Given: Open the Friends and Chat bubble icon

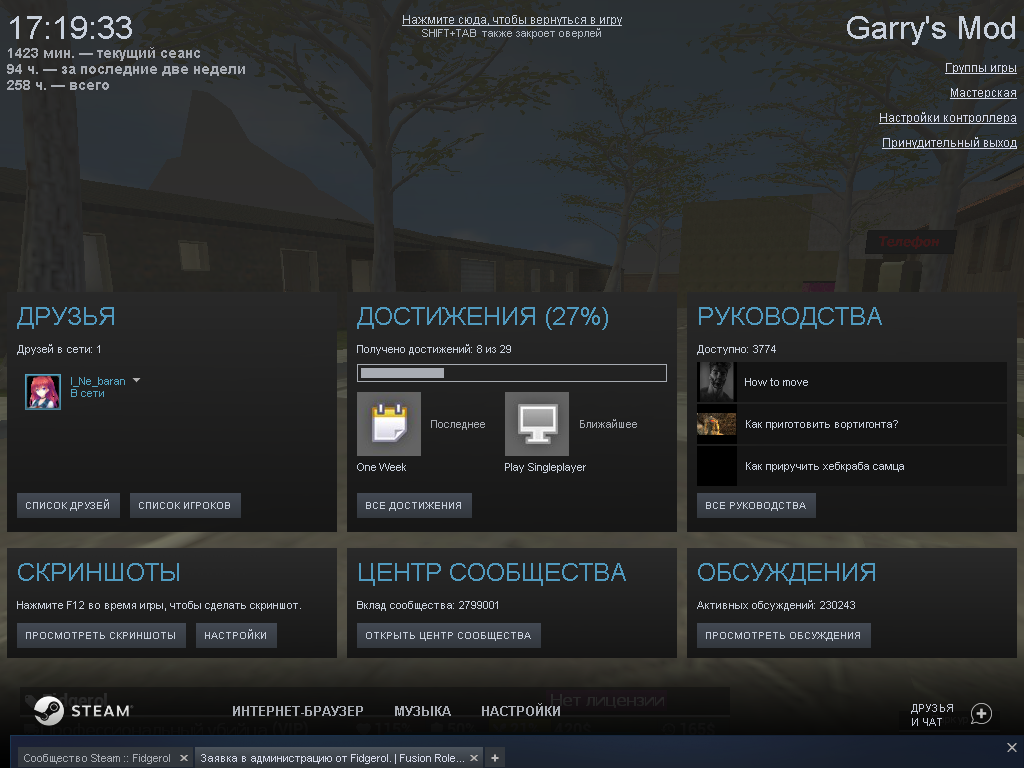Looking at the screenshot, I should [x=981, y=714].
